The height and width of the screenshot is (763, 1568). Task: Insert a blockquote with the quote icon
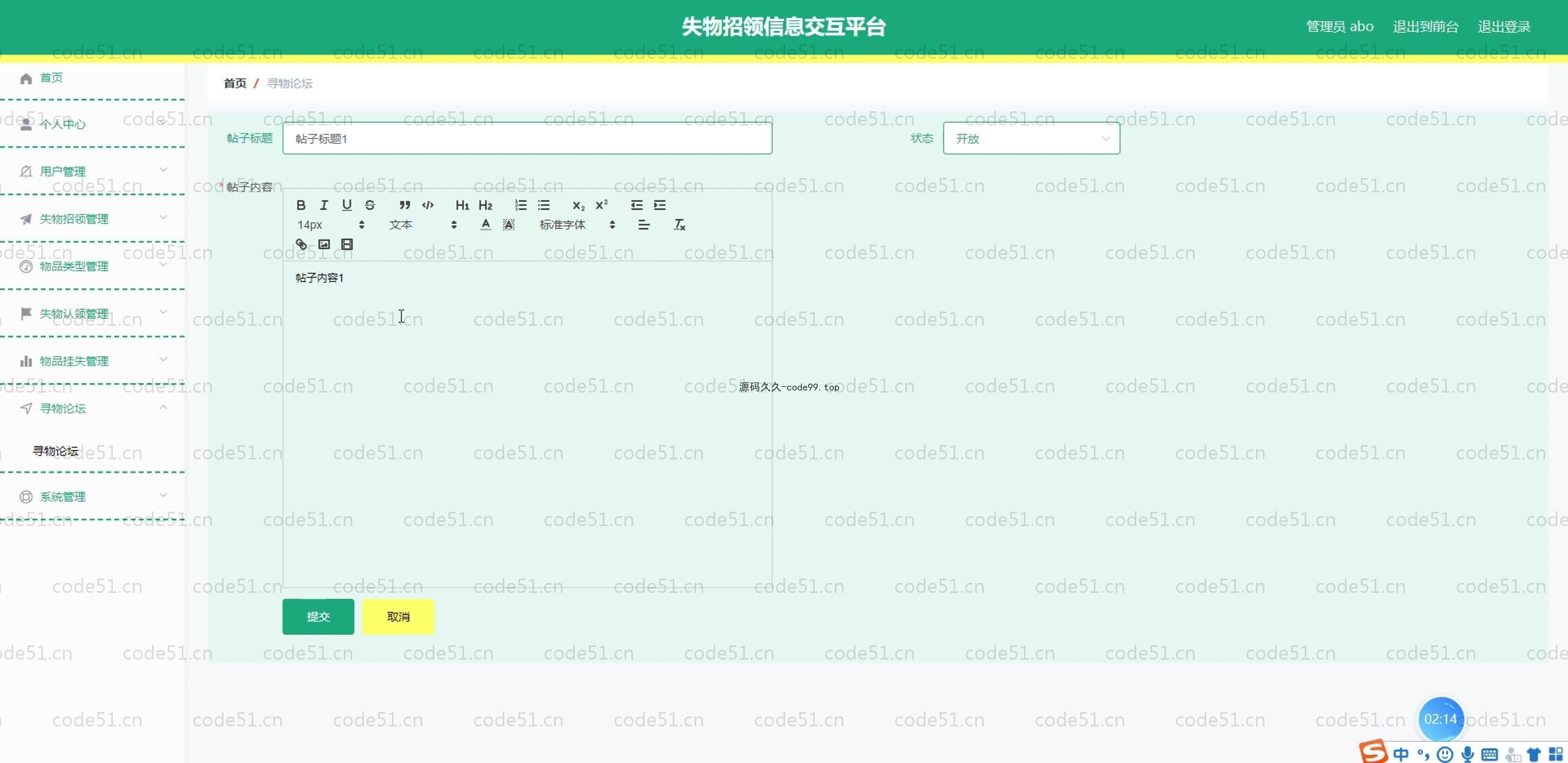(405, 205)
